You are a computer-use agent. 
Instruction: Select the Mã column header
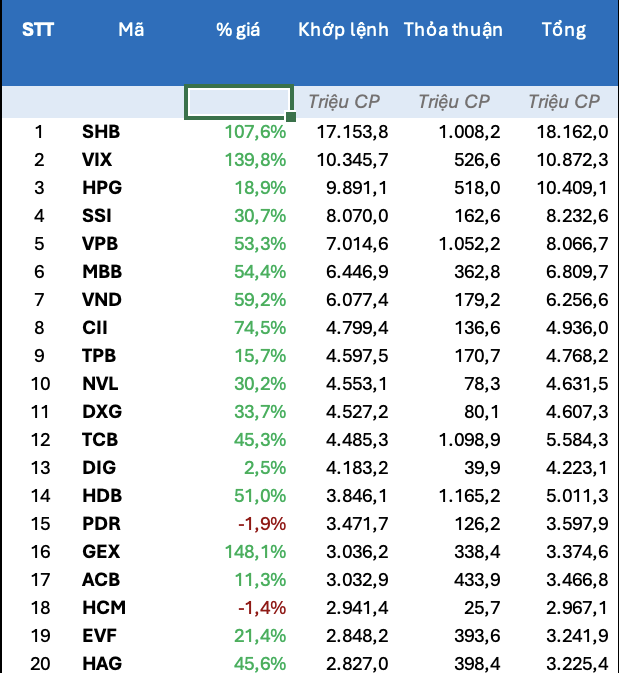[131, 30]
